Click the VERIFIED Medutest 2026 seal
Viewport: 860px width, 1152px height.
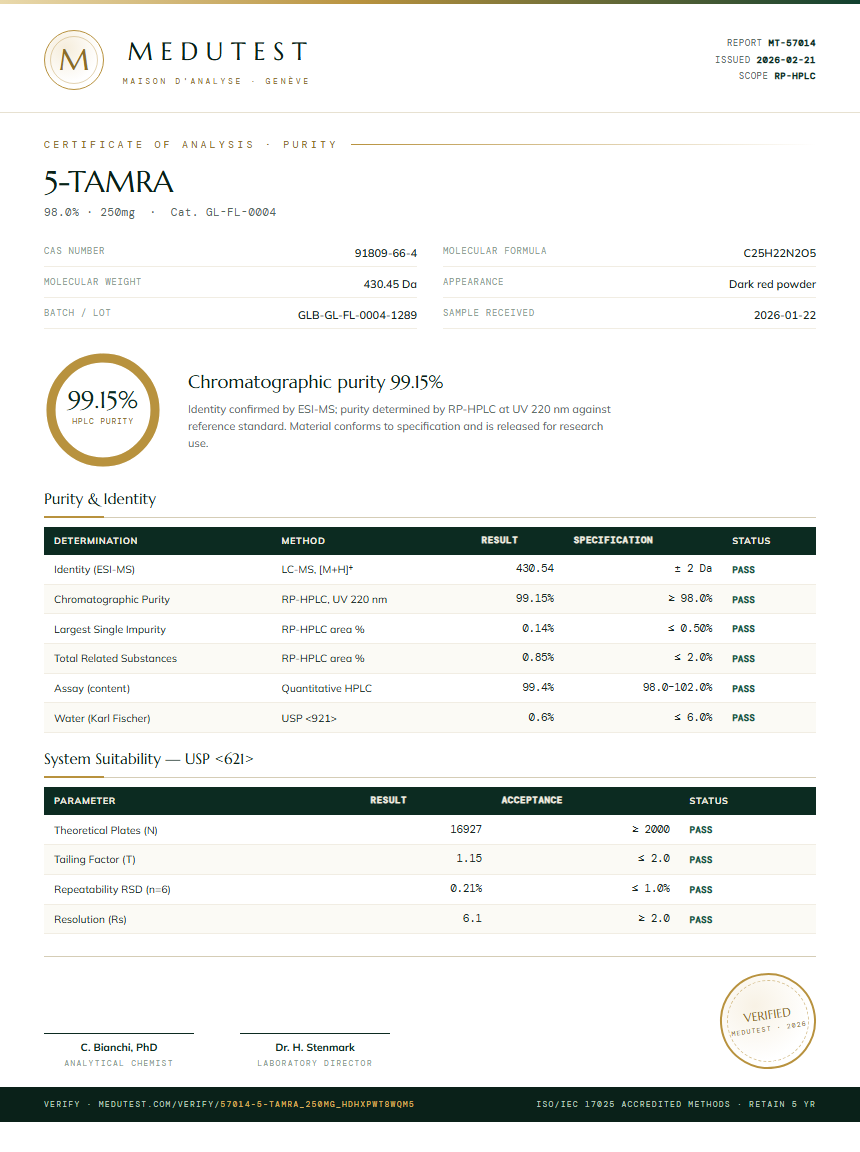(x=767, y=1020)
